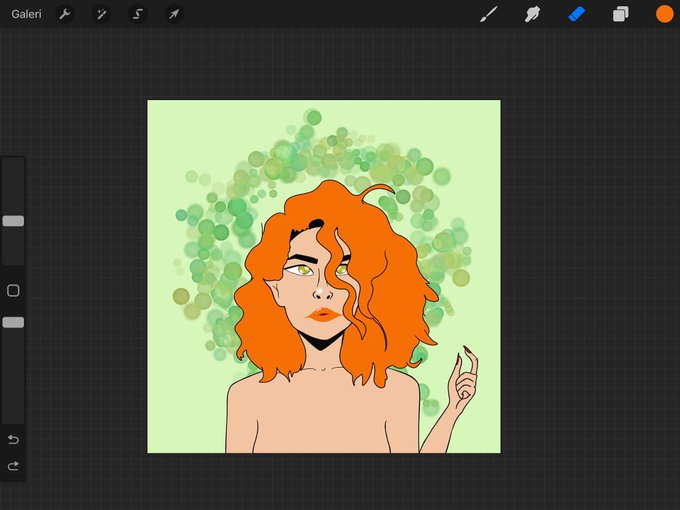Open the Actions wrench menu
Image resolution: width=680 pixels, height=510 pixels.
pyautogui.click(x=65, y=14)
